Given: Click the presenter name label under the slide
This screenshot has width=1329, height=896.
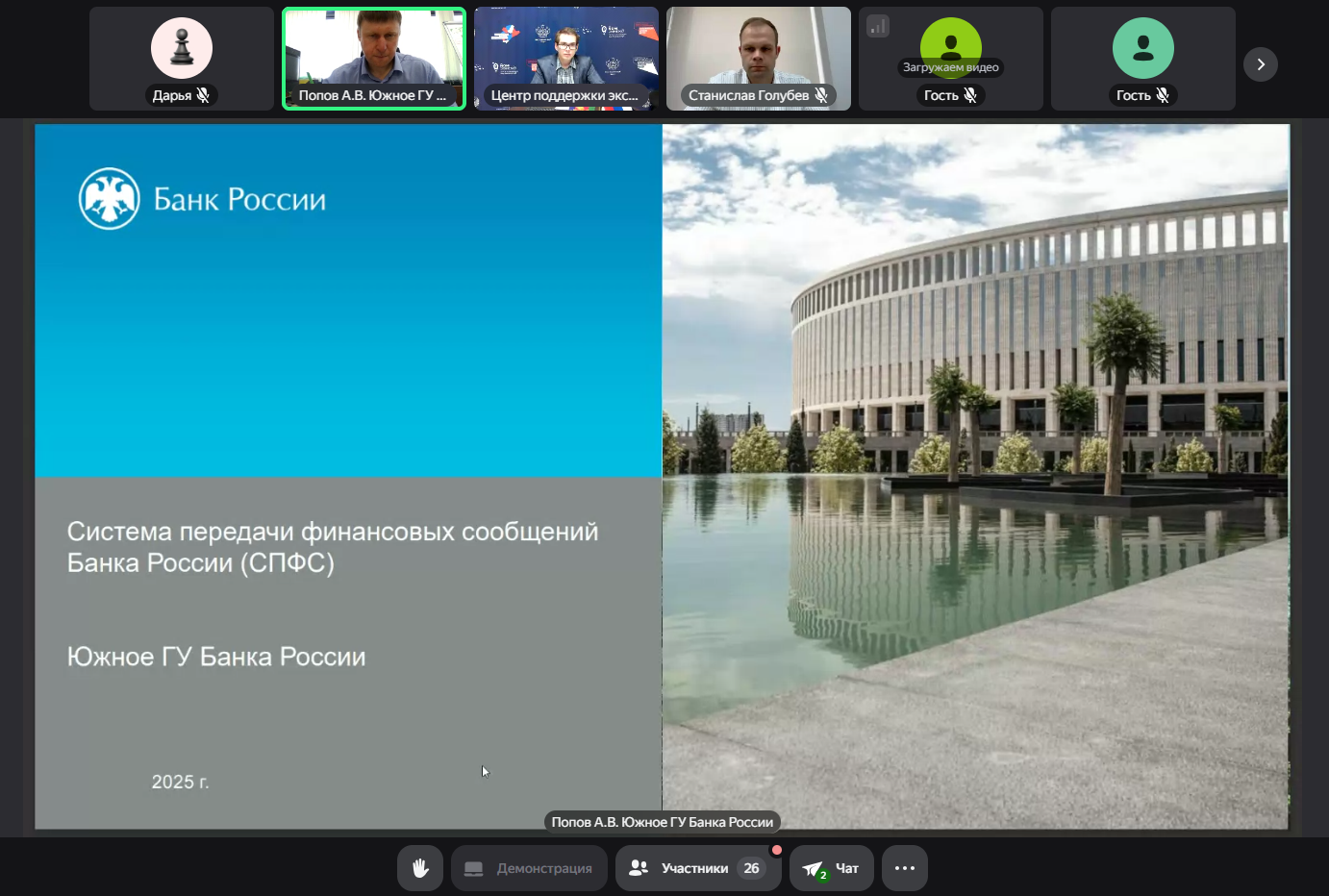Looking at the screenshot, I should click(662, 822).
